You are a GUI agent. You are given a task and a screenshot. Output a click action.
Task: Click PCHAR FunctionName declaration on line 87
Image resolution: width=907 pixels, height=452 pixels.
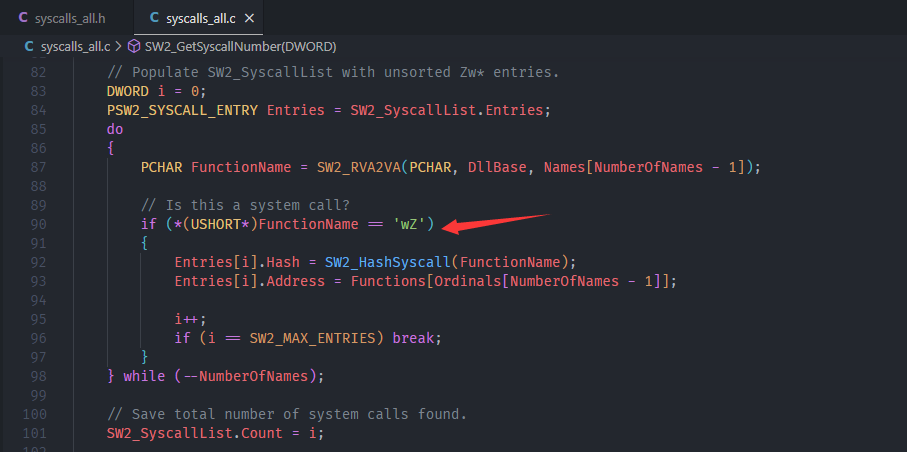point(216,167)
